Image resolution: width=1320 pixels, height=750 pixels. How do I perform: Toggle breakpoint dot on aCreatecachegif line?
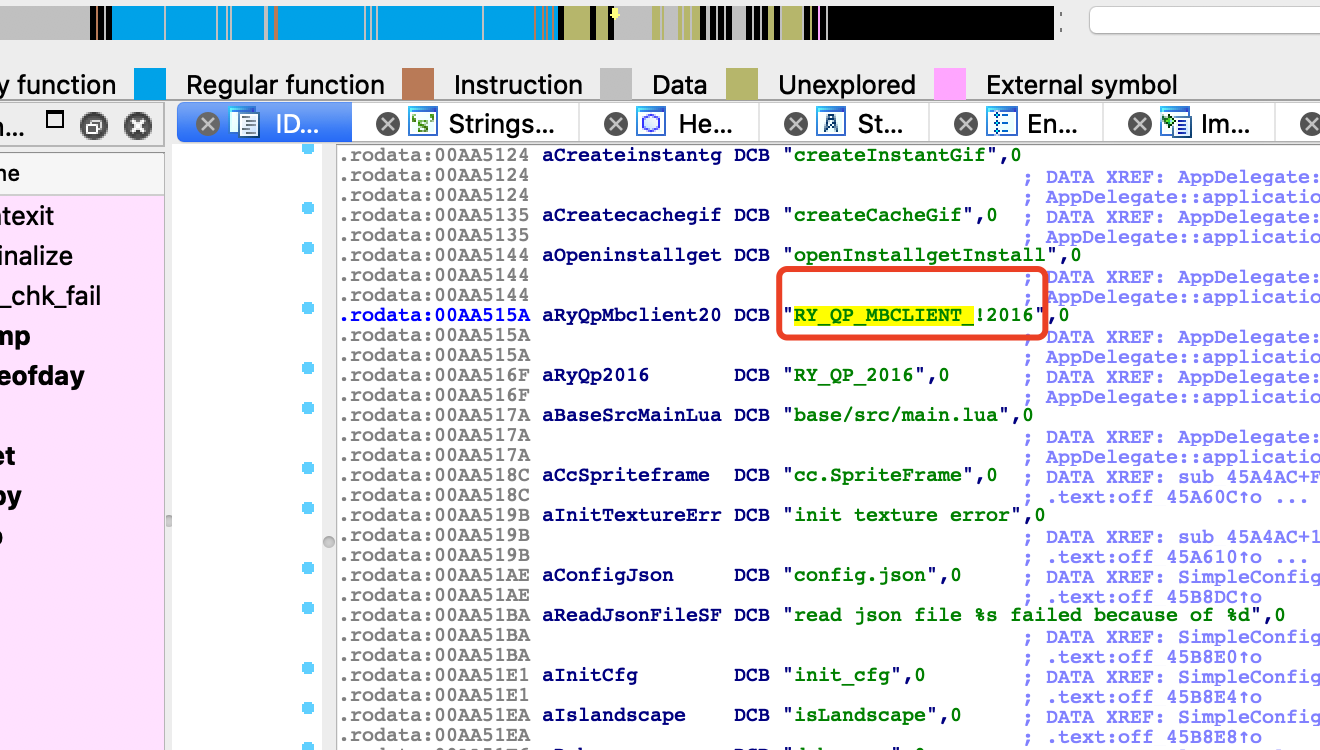[x=308, y=208]
